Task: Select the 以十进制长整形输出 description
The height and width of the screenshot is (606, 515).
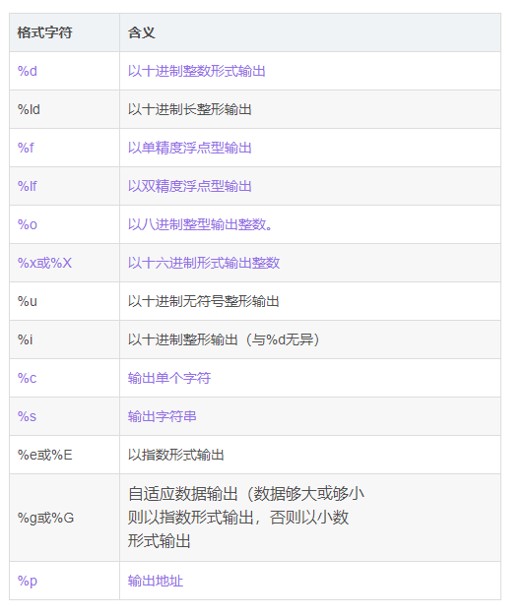Action: [x=190, y=109]
